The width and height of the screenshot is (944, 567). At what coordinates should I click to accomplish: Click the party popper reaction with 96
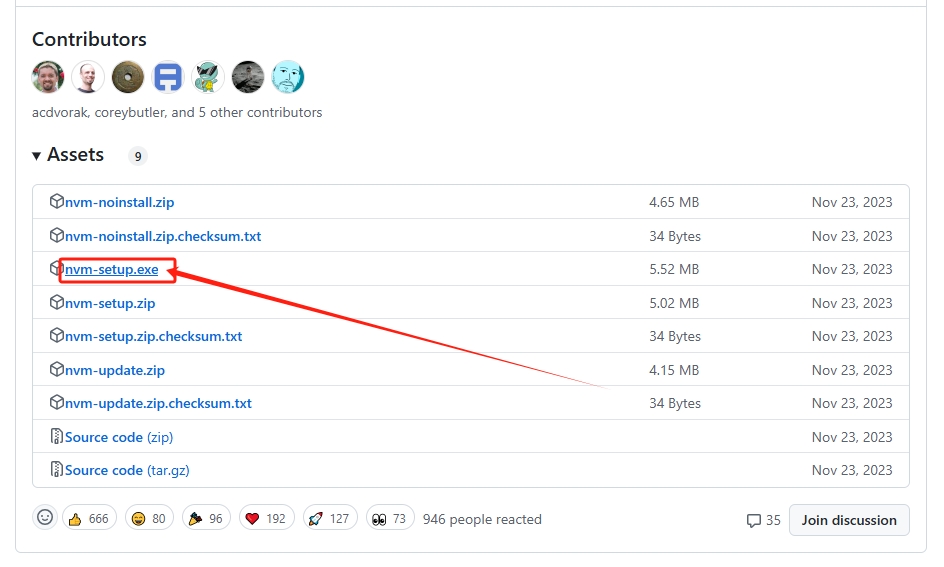(206, 519)
